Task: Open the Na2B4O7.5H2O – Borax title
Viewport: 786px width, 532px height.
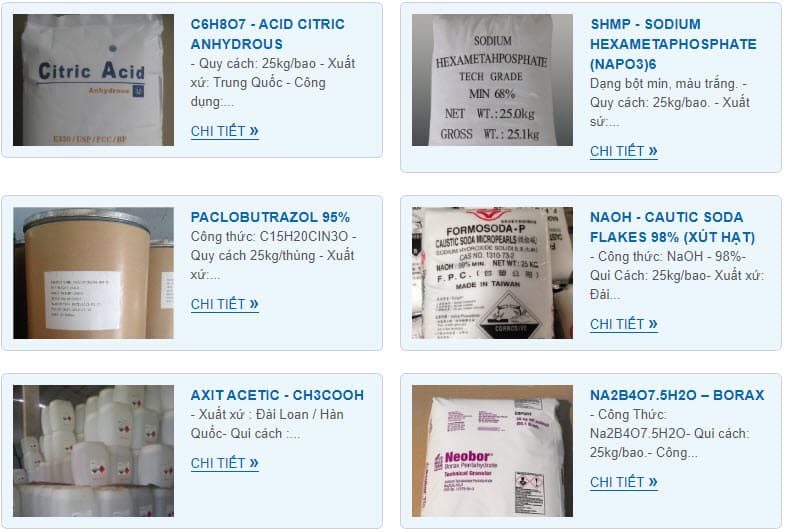Action: (677, 395)
